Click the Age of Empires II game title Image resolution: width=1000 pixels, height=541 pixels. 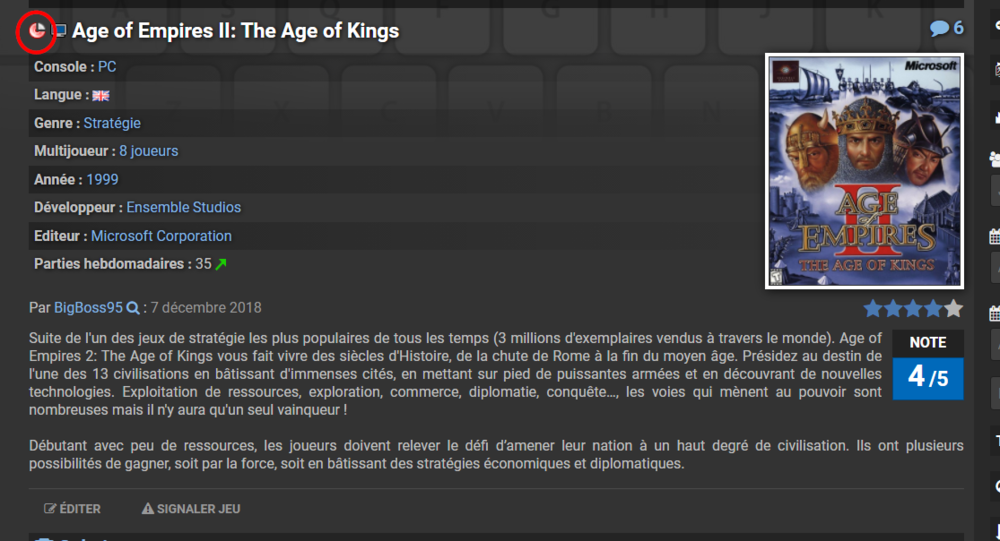coord(235,31)
